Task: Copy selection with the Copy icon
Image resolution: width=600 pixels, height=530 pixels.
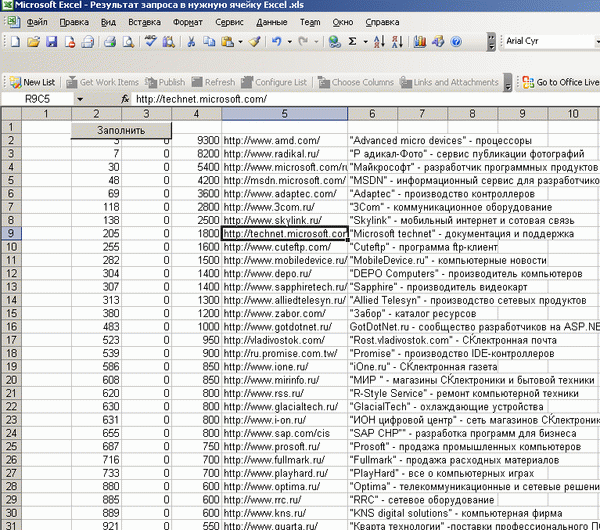Action: (x=209, y=41)
